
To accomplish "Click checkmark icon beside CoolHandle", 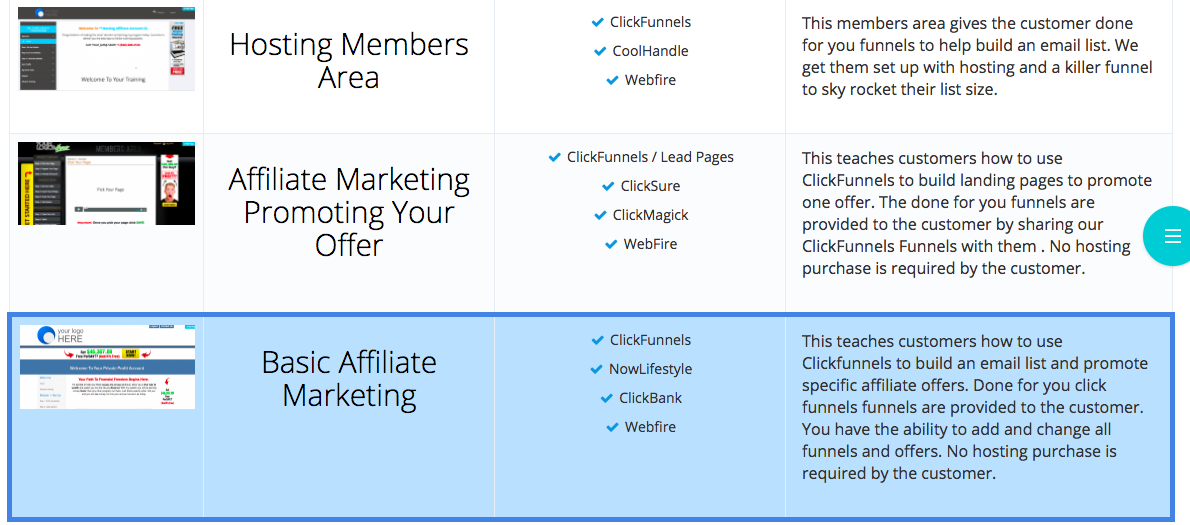I will [x=600, y=52].
